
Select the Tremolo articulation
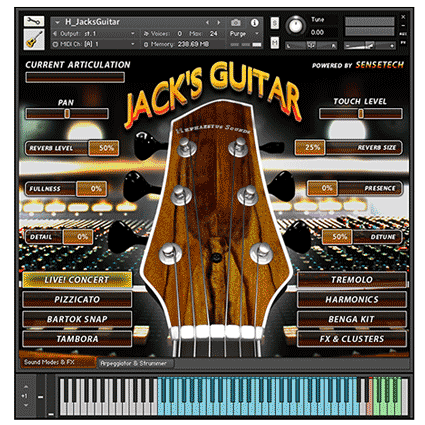[352, 280]
